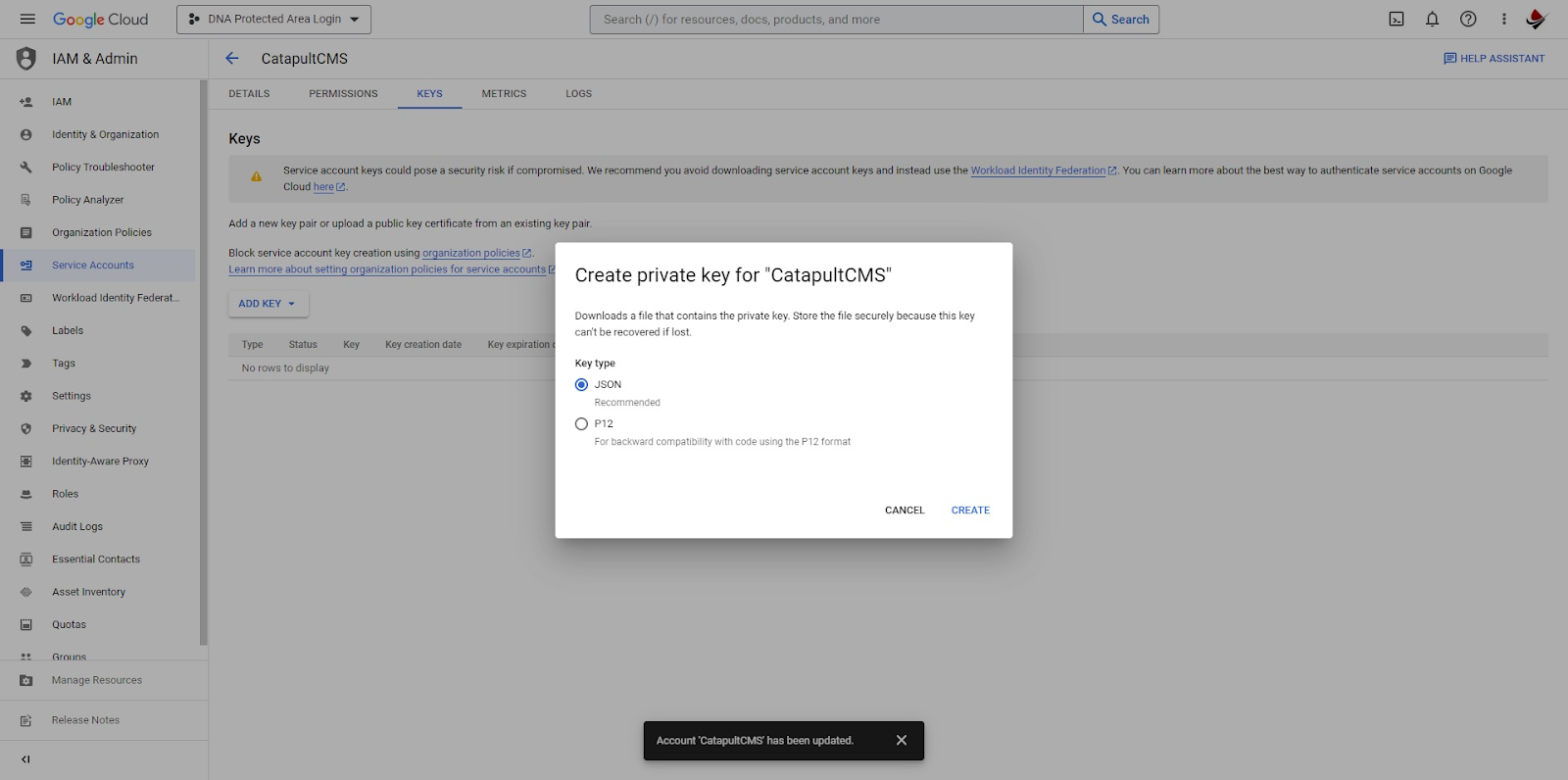Screen dimensions: 1568x780
Task: Click the IAM & Admin shield icon
Action: tap(26, 59)
